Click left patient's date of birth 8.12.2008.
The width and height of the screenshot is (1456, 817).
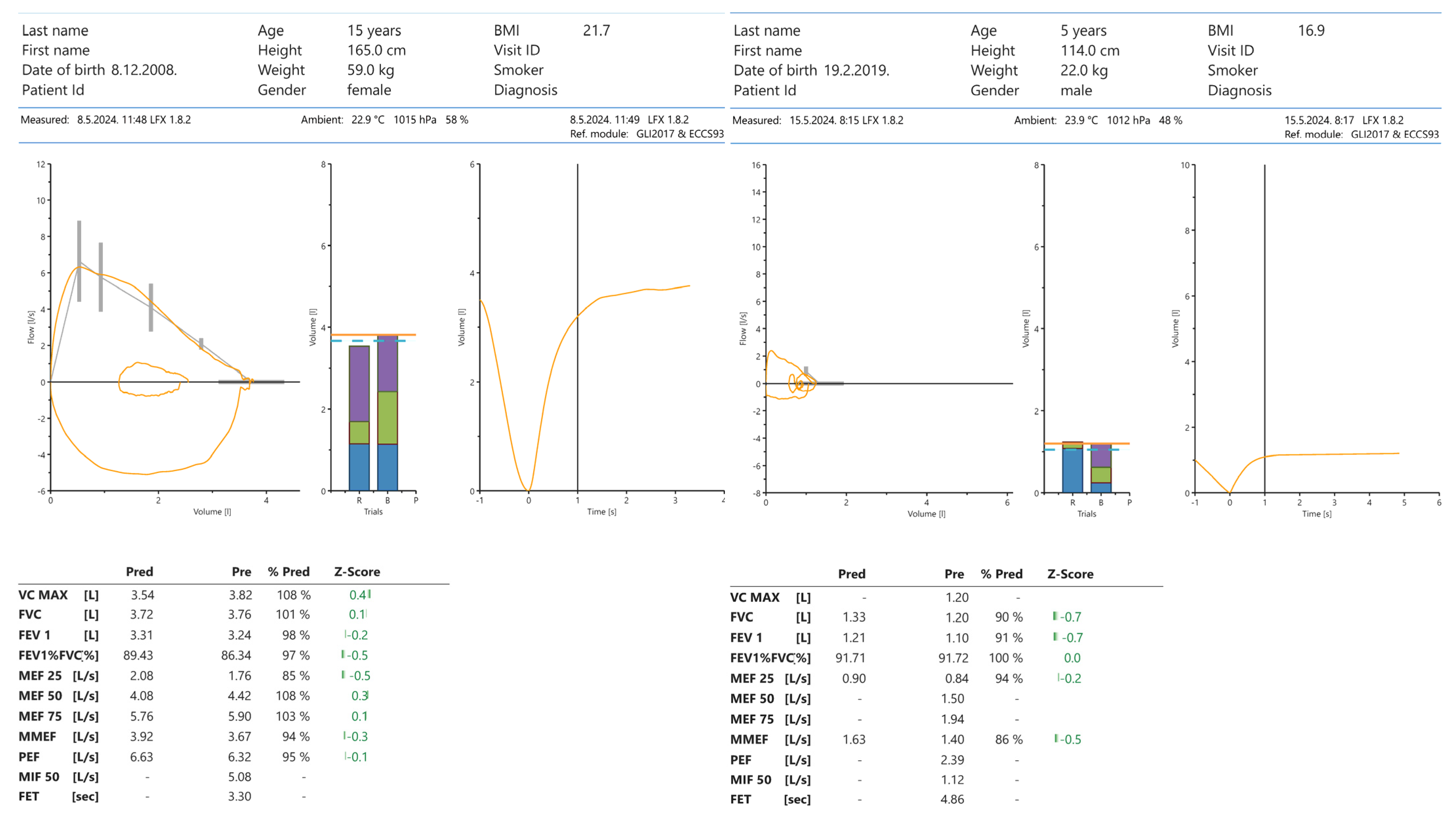point(144,70)
